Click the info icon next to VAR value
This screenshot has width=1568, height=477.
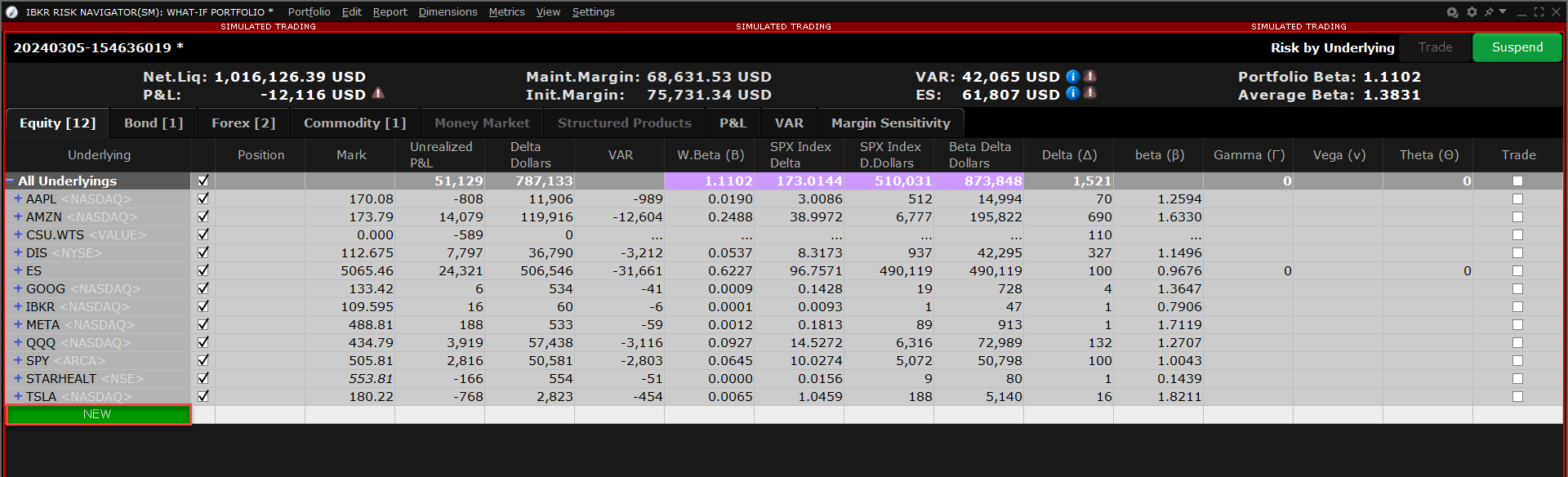coord(1073,76)
